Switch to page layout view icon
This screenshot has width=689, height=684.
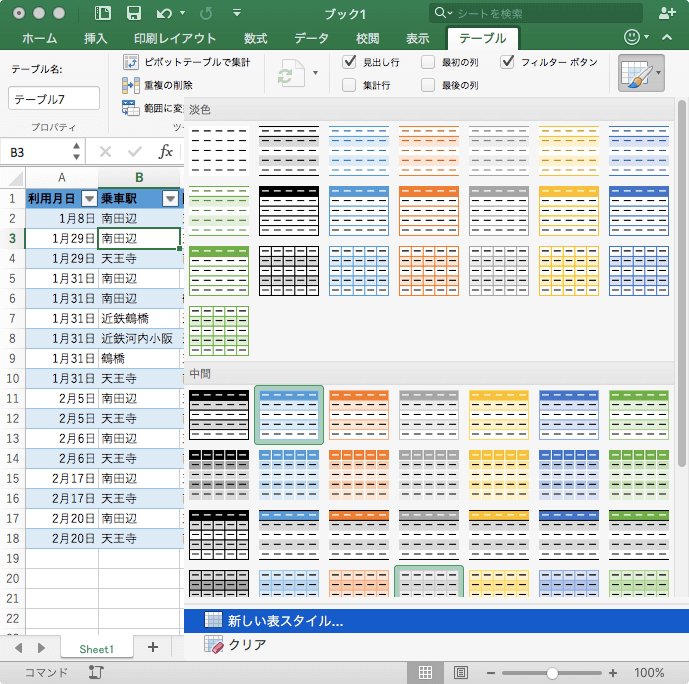pyautogui.click(x=461, y=672)
